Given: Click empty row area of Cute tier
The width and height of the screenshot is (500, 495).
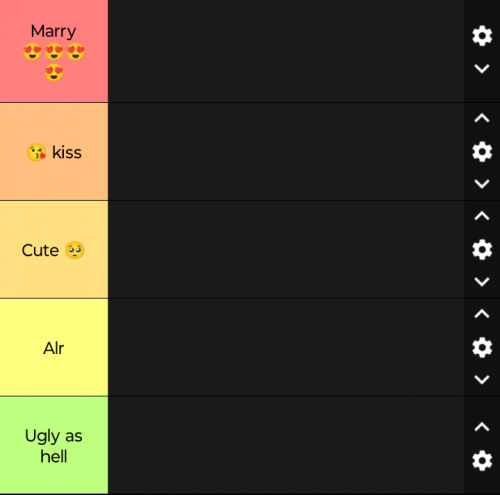Looking at the screenshot, I should click(286, 250).
